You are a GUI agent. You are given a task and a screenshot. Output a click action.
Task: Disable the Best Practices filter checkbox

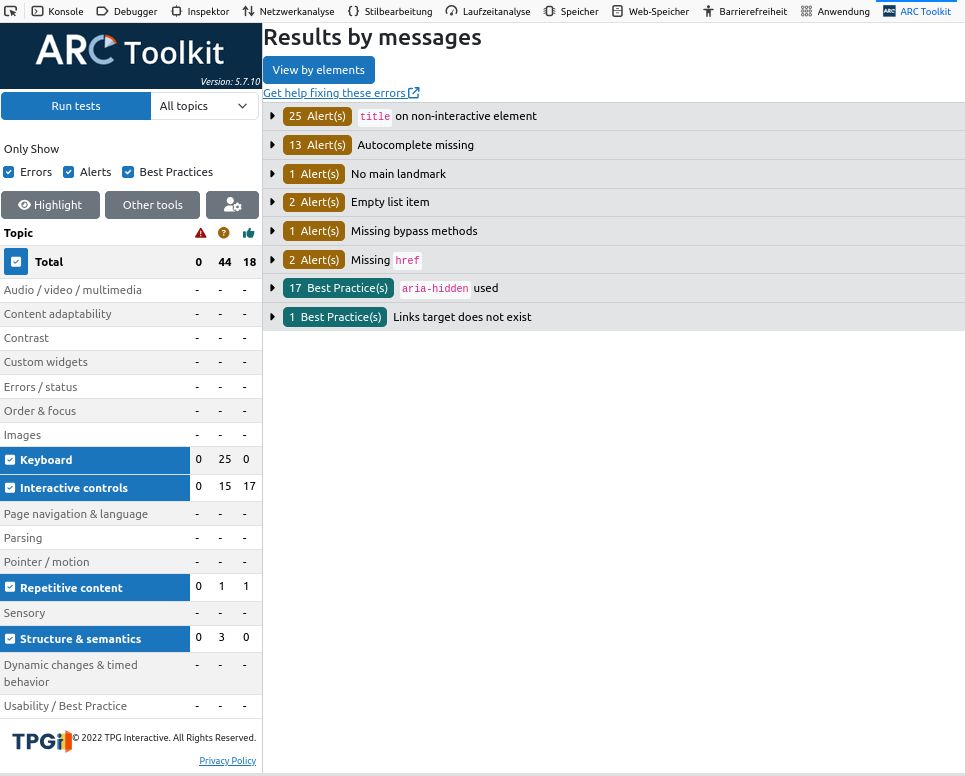[128, 172]
